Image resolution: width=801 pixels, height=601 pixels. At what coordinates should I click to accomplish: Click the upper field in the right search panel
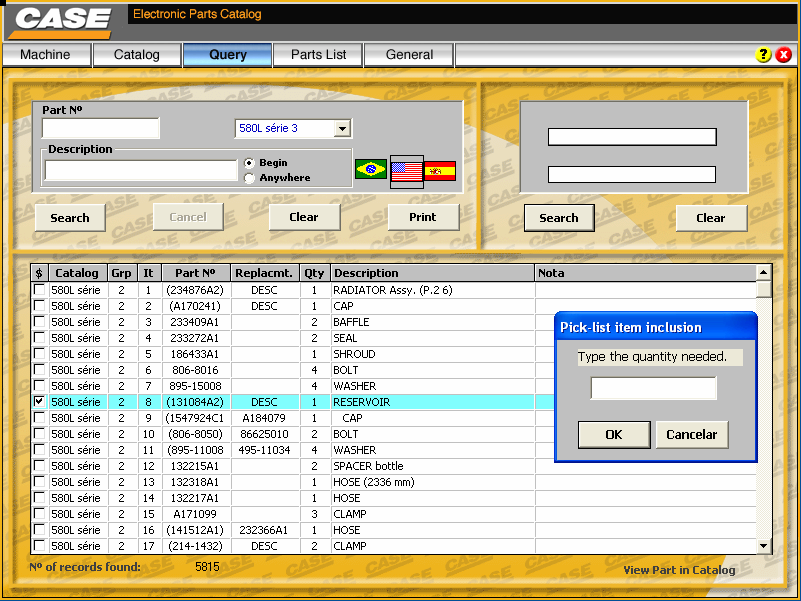click(x=632, y=137)
